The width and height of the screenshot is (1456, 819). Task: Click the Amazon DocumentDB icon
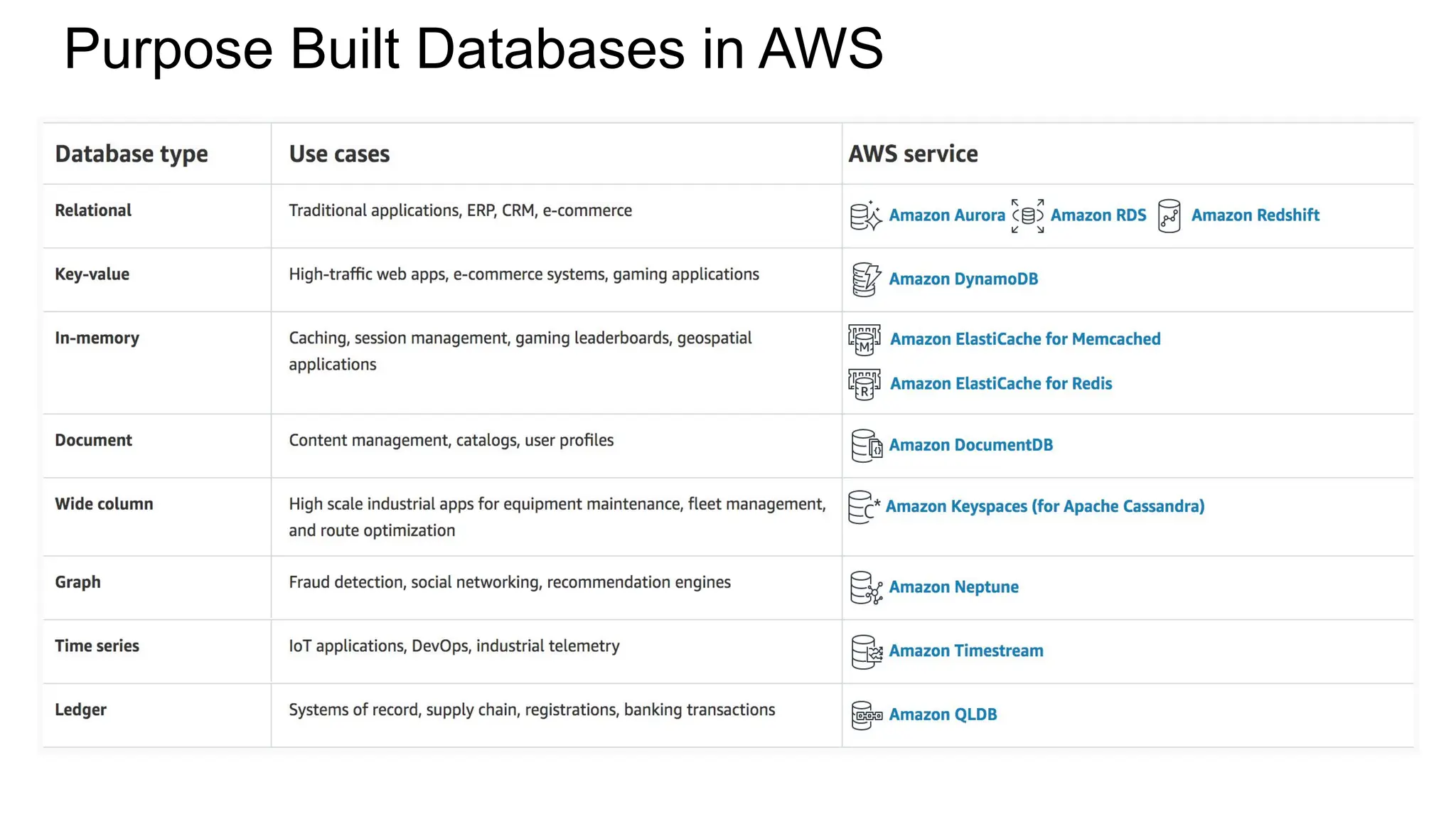point(866,446)
